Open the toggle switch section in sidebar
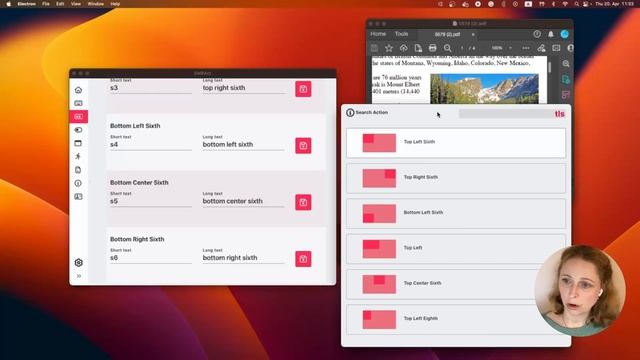 (x=78, y=130)
